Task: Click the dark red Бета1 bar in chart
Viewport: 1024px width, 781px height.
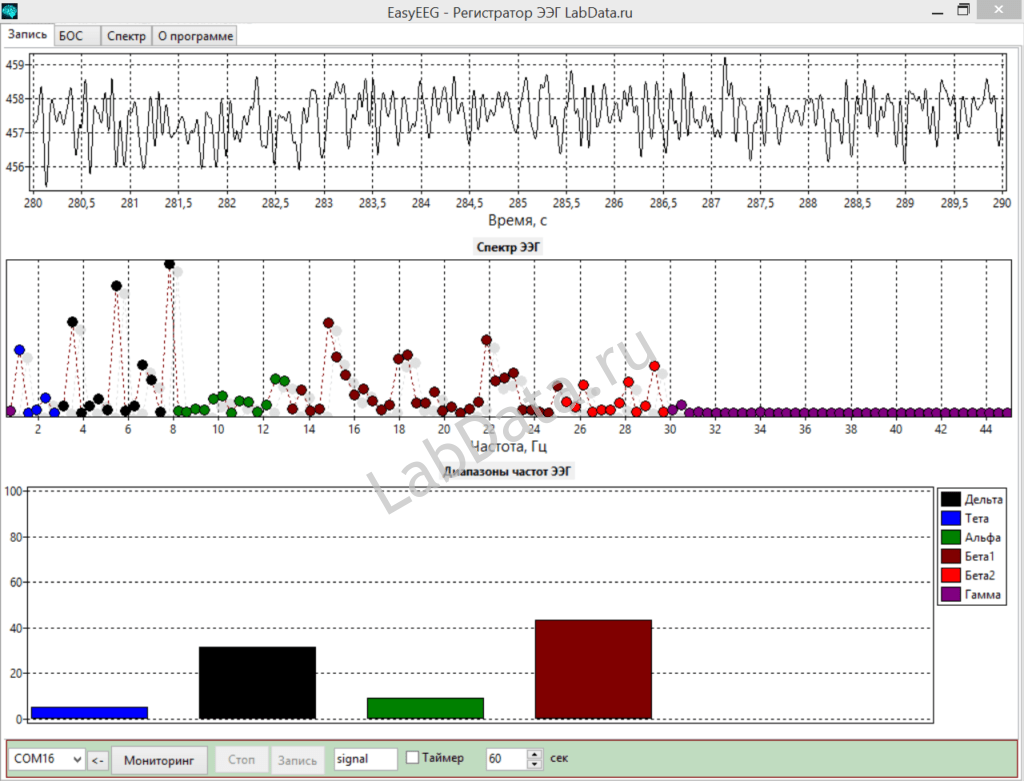Action: pos(593,669)
